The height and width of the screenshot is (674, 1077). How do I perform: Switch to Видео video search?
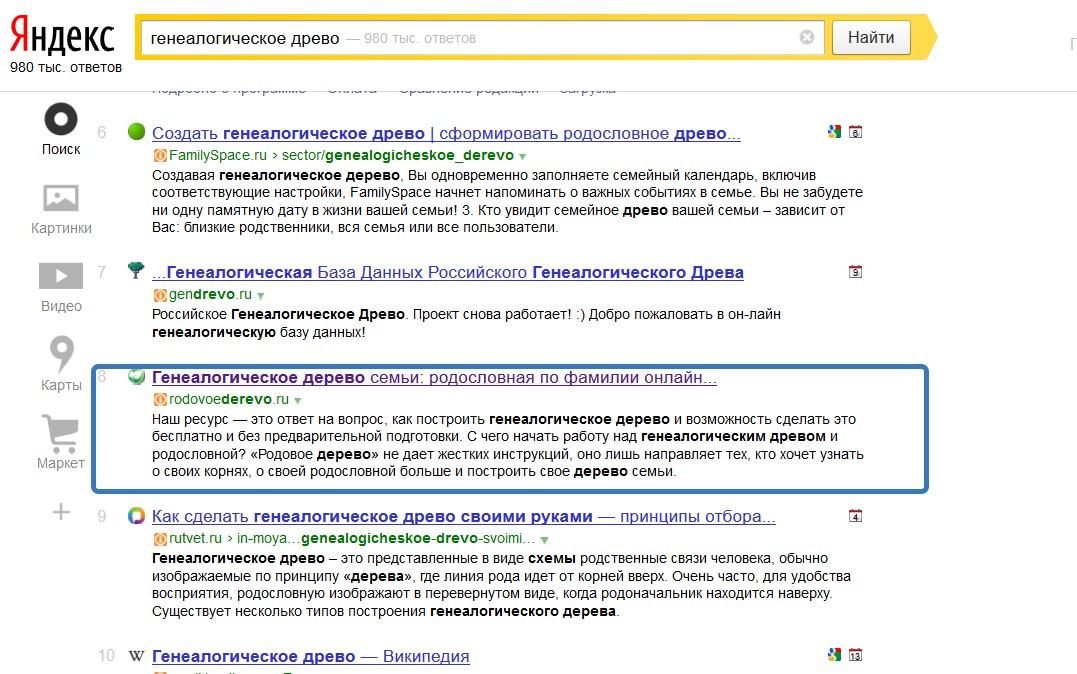pos(61,276)
